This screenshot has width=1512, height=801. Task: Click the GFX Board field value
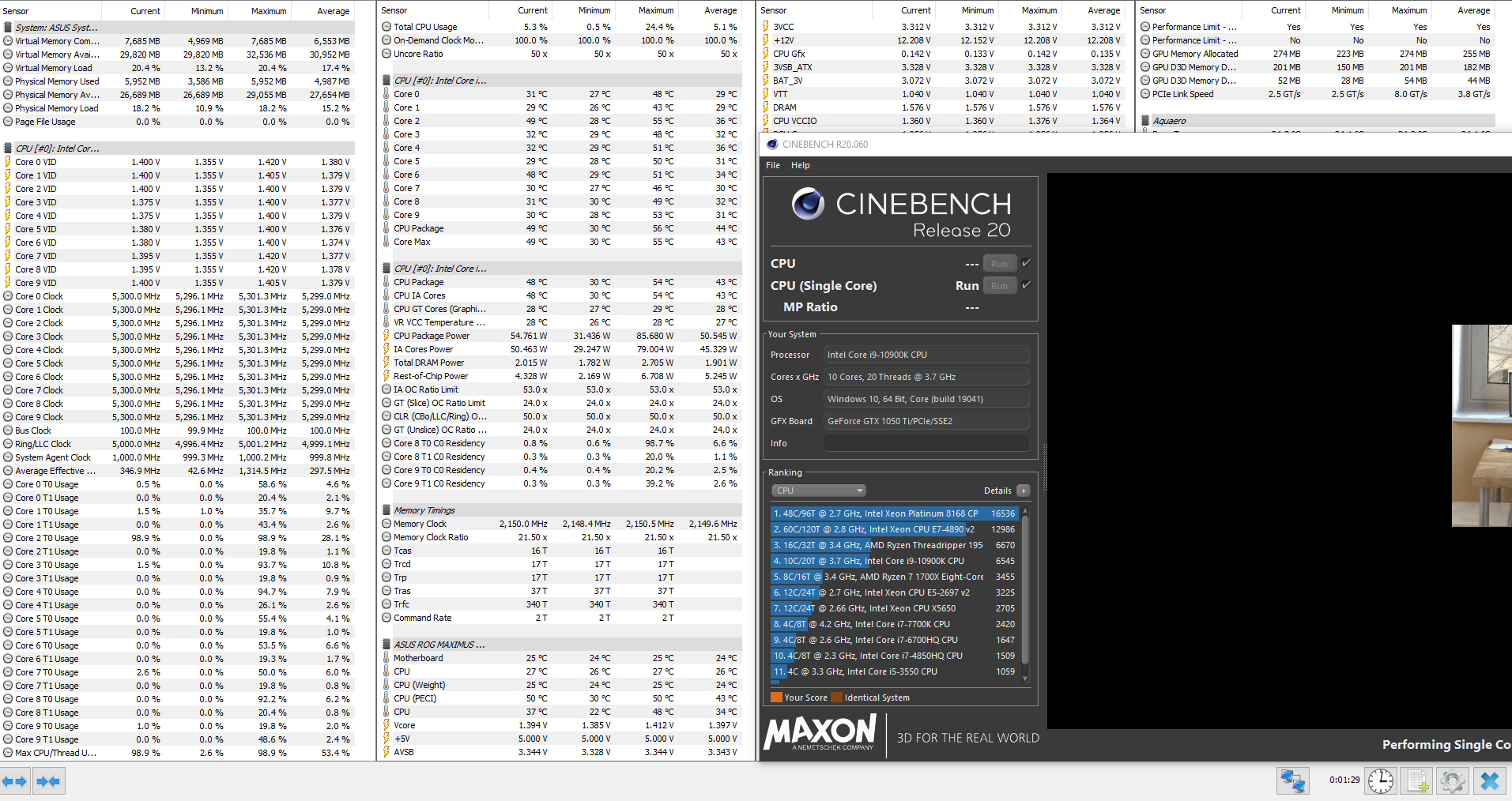click(x=926, y=421)
